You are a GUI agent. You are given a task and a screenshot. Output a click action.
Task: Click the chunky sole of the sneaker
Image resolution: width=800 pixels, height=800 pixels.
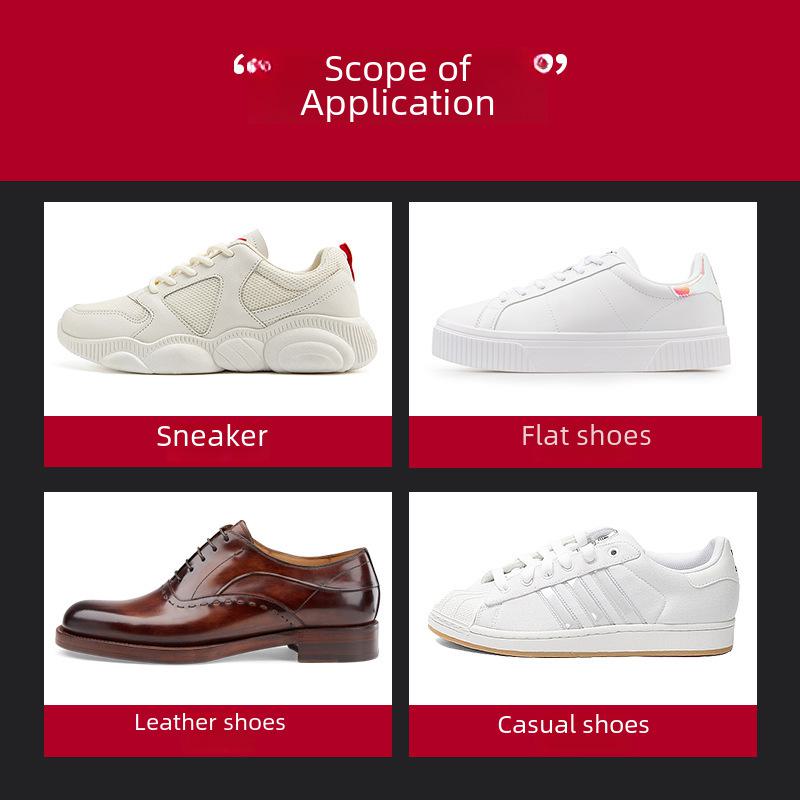(217, 347)
